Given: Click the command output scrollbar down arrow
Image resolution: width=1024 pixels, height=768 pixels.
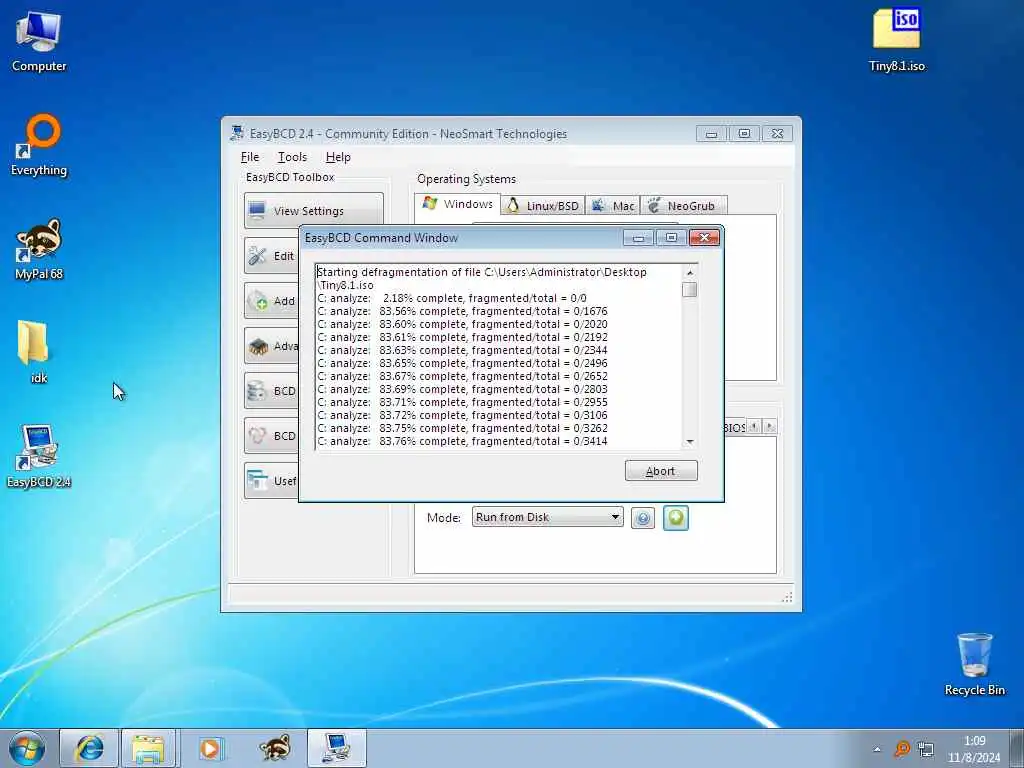Looking at the screenshot, I should click(x=690, y=442).
